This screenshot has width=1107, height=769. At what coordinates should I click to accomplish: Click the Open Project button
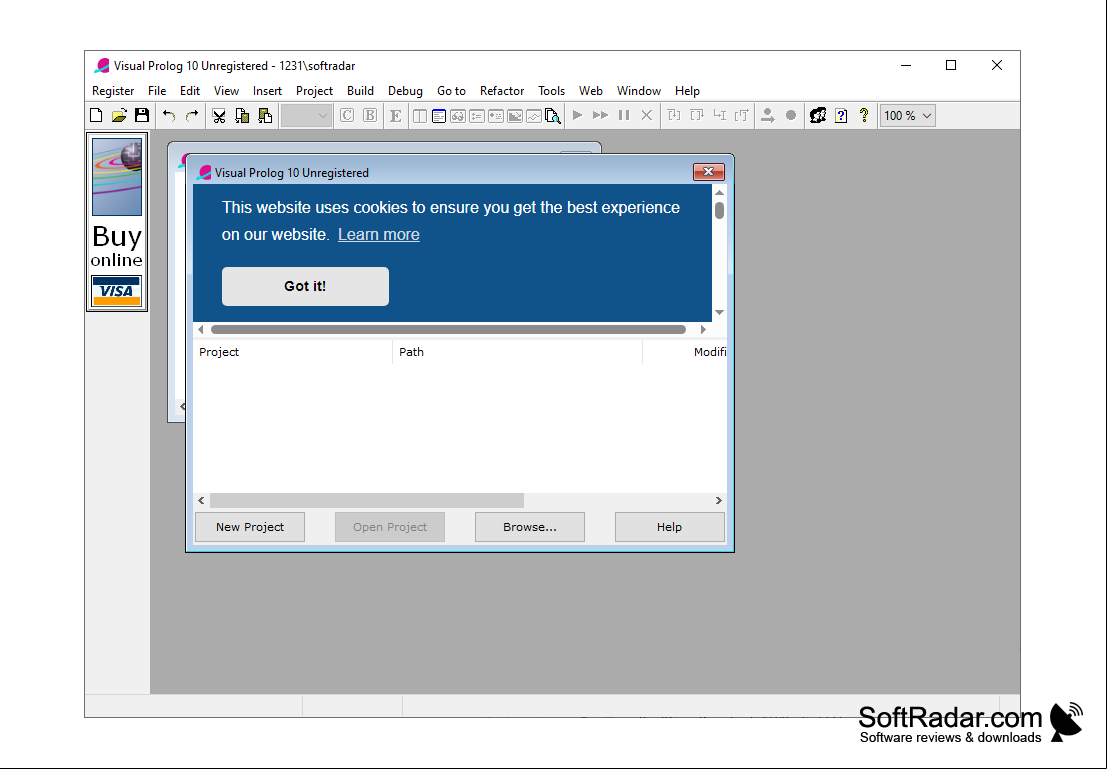tap(390, 527)
